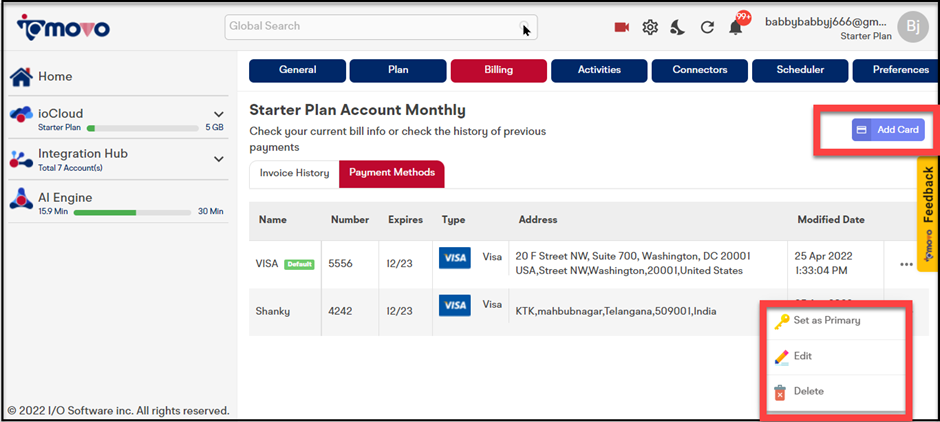Click the Home house icon

(21, 77)
